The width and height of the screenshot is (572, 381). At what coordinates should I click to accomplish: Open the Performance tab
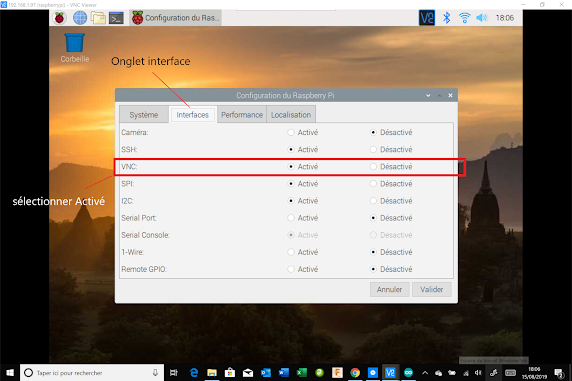(242, 115)
